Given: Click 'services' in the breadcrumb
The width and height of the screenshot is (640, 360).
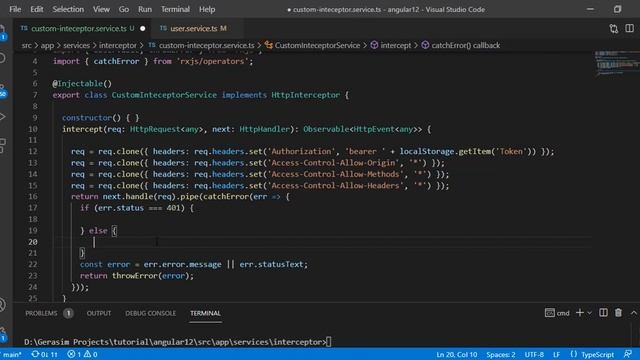Looking at the screenshot, I should click(x=76, y=45).
